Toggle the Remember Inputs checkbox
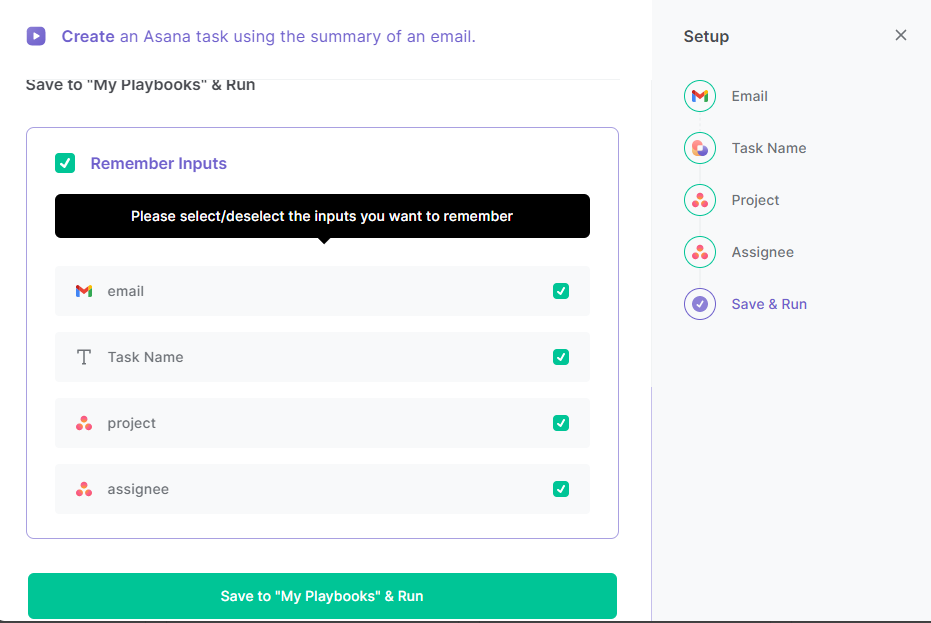931x623 pixels. point(65,163)
